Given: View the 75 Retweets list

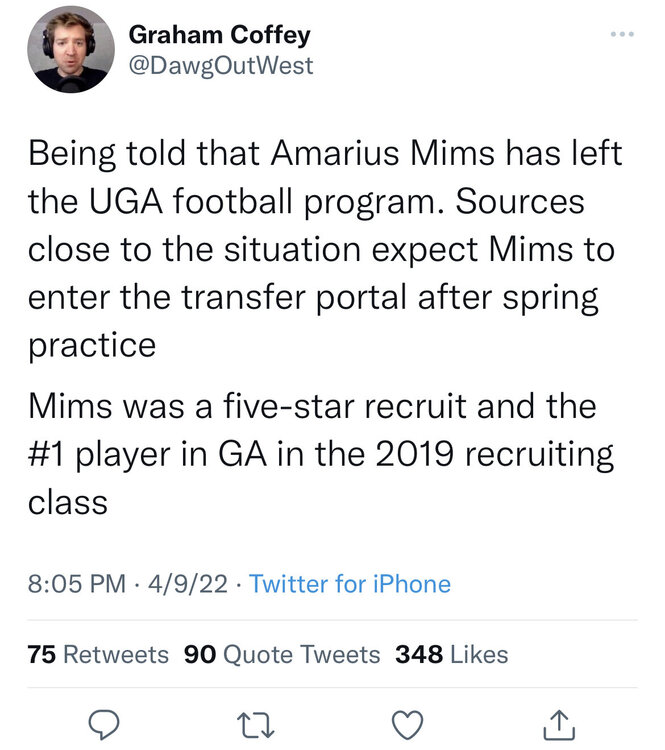Looking at the screenshot, I should tap(98, 655).
